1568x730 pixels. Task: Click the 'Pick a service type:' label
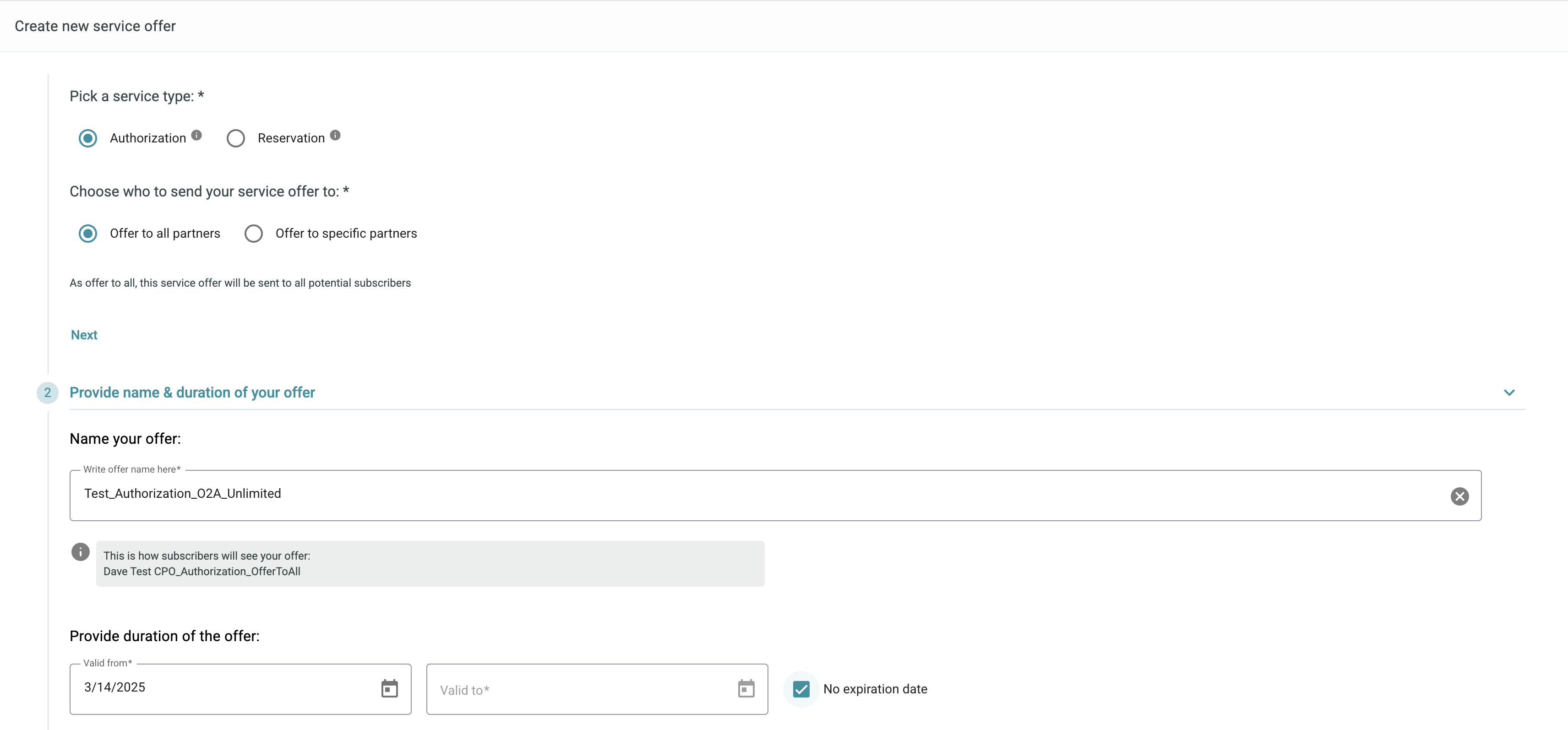point(136,96)
